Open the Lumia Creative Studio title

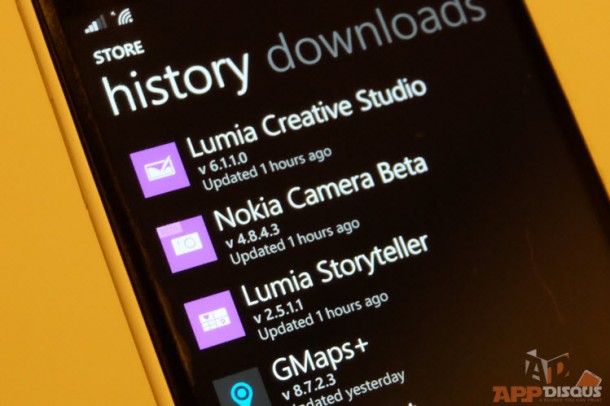[x=307, y=116]
